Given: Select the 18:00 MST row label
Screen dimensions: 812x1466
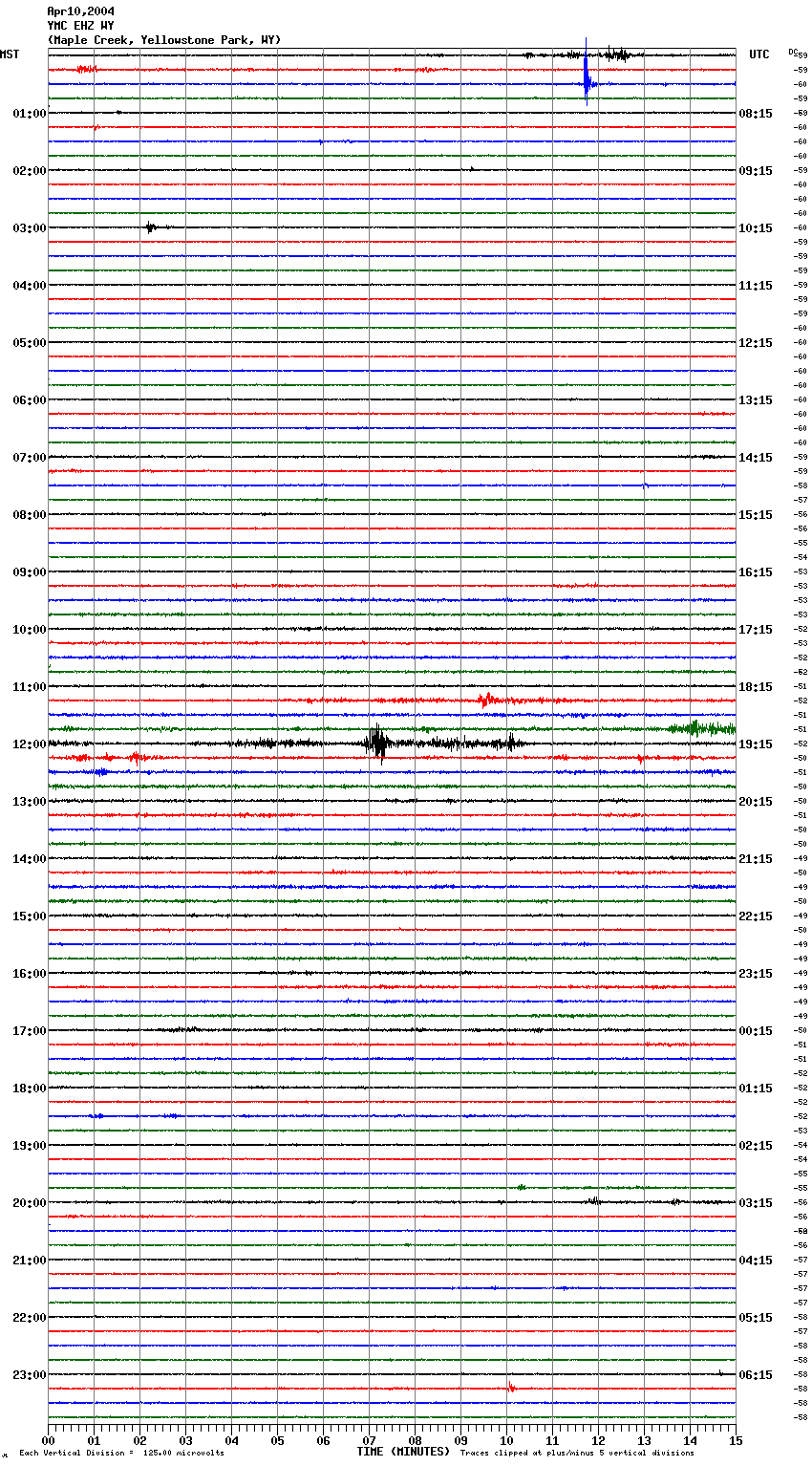Looking at the screenshot, I should 29,1088.
